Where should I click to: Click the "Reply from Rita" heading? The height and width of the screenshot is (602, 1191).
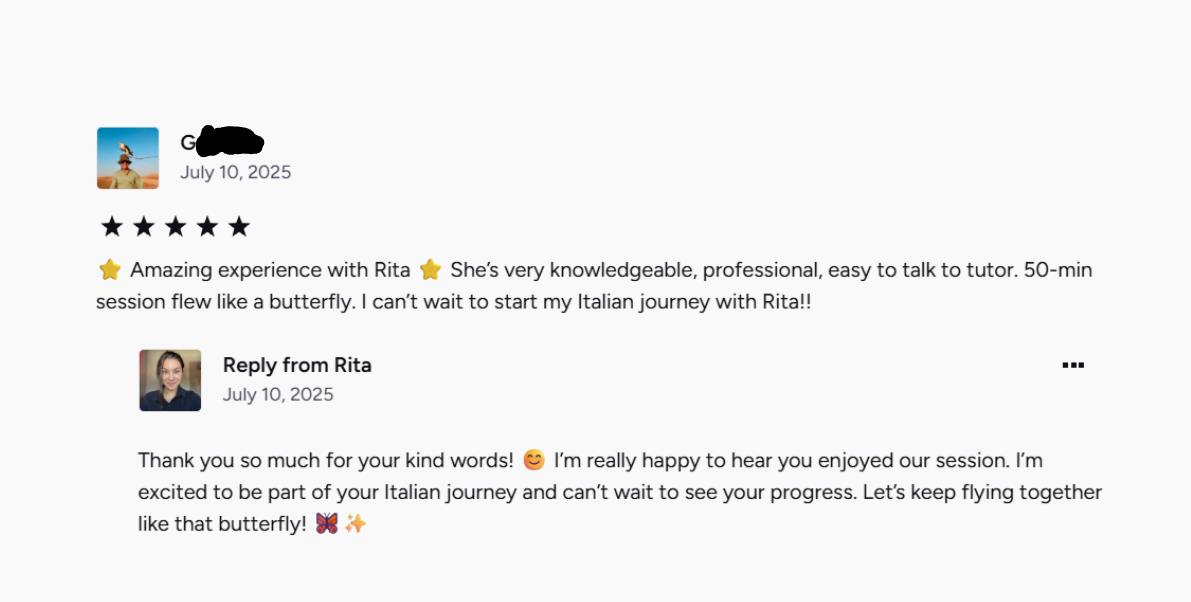coord(297,365)
